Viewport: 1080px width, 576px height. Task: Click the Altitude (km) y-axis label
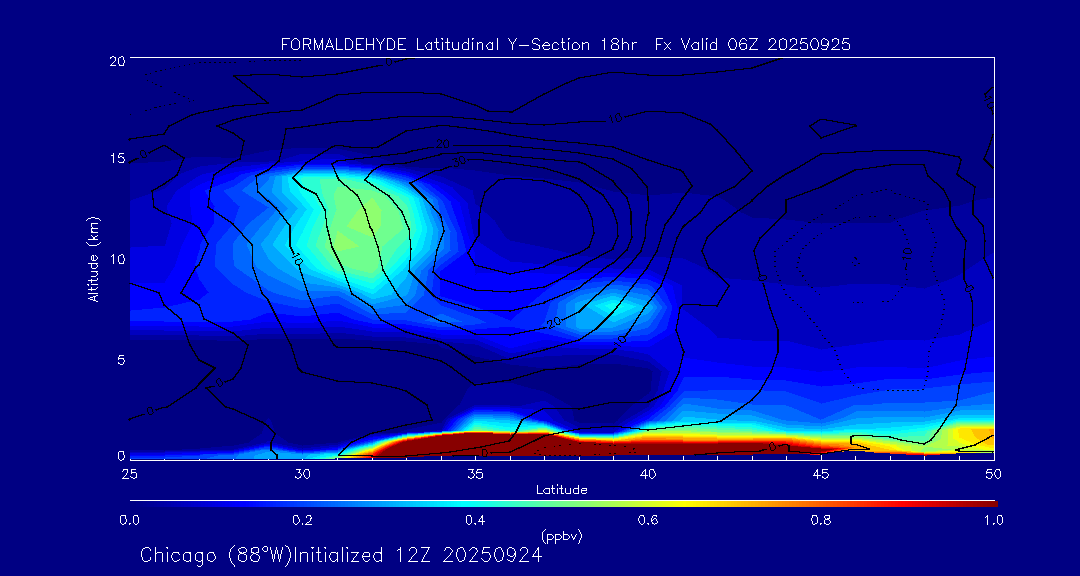click(x=94, y=258)
